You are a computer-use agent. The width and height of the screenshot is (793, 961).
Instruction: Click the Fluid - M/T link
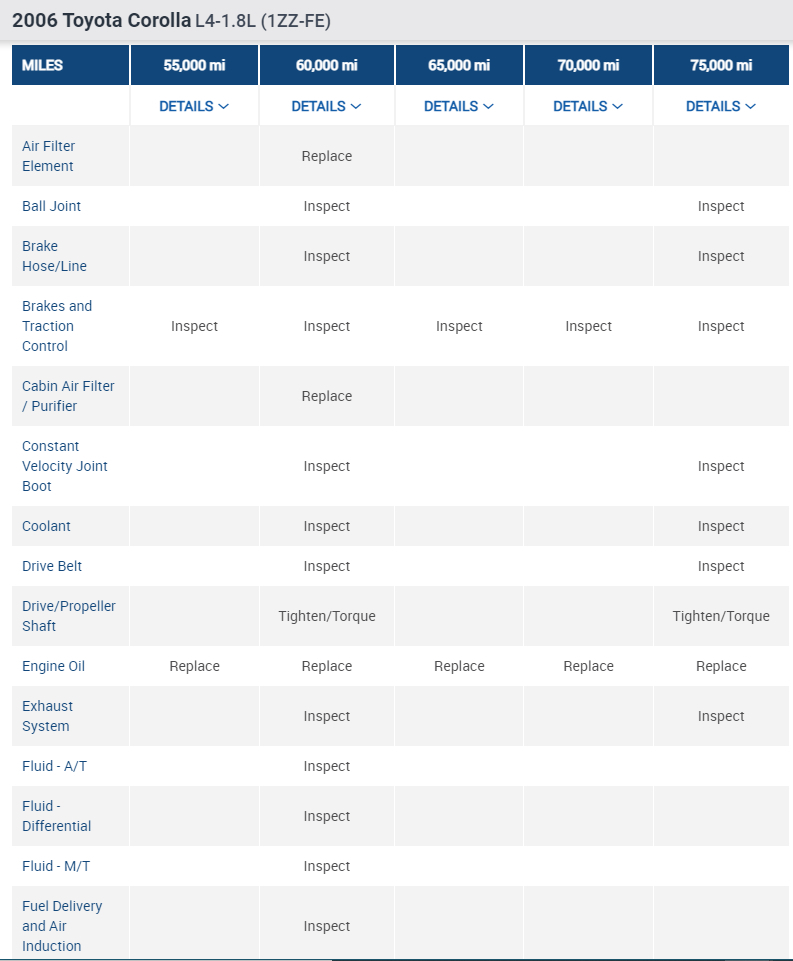[56, 866]
